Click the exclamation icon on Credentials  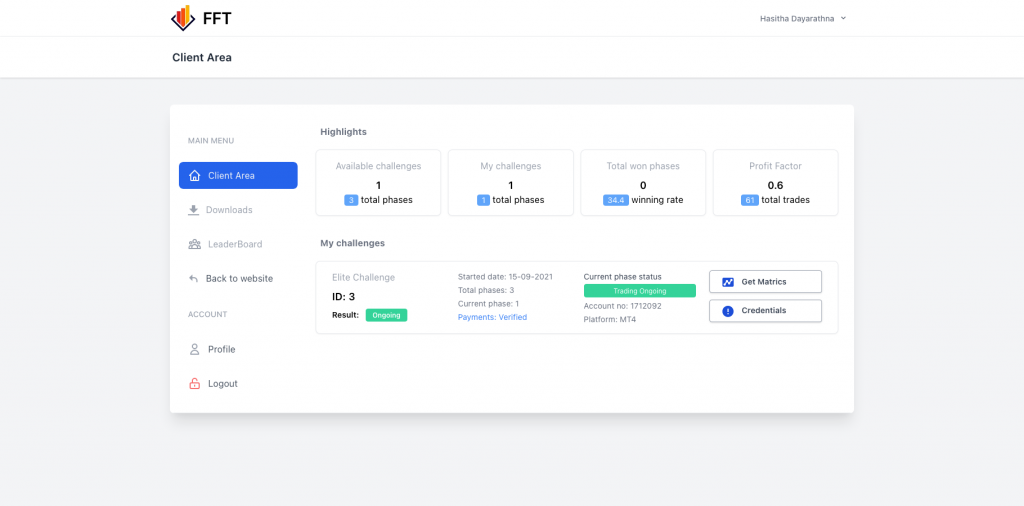pyautogui.click(x=728, y=311)
